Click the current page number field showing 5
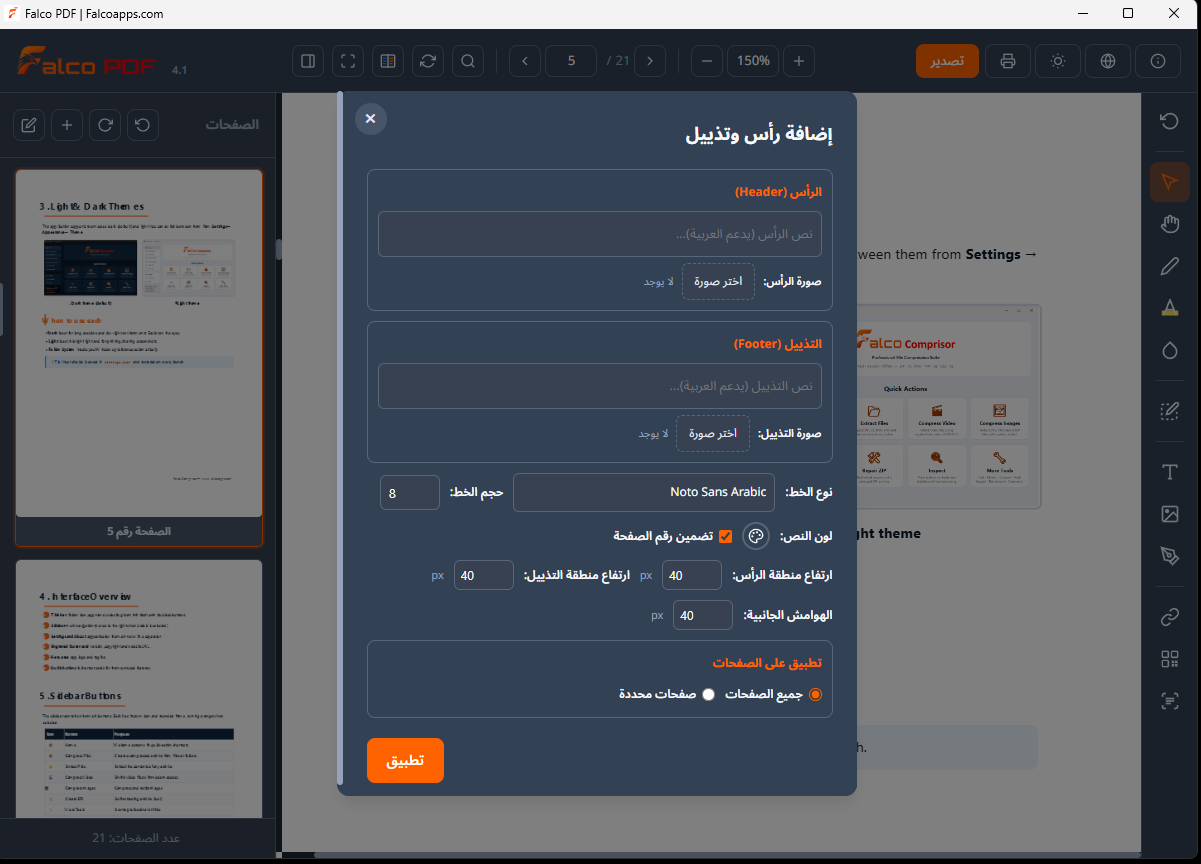Image resolution: width=1201 pixels, height=864 pixels. pos(571,61)
